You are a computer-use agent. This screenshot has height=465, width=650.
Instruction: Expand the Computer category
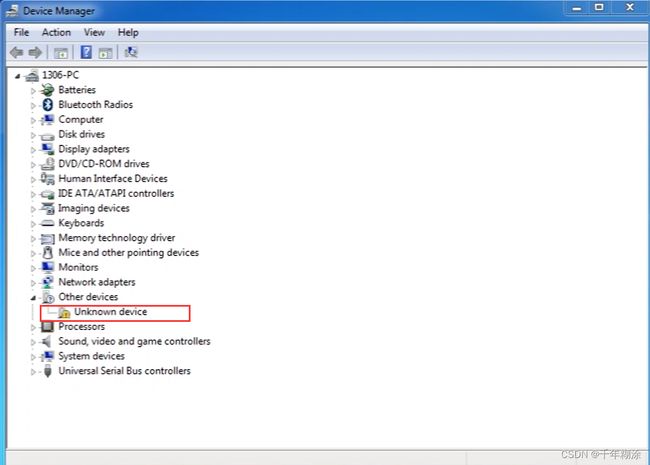point(33,120)
